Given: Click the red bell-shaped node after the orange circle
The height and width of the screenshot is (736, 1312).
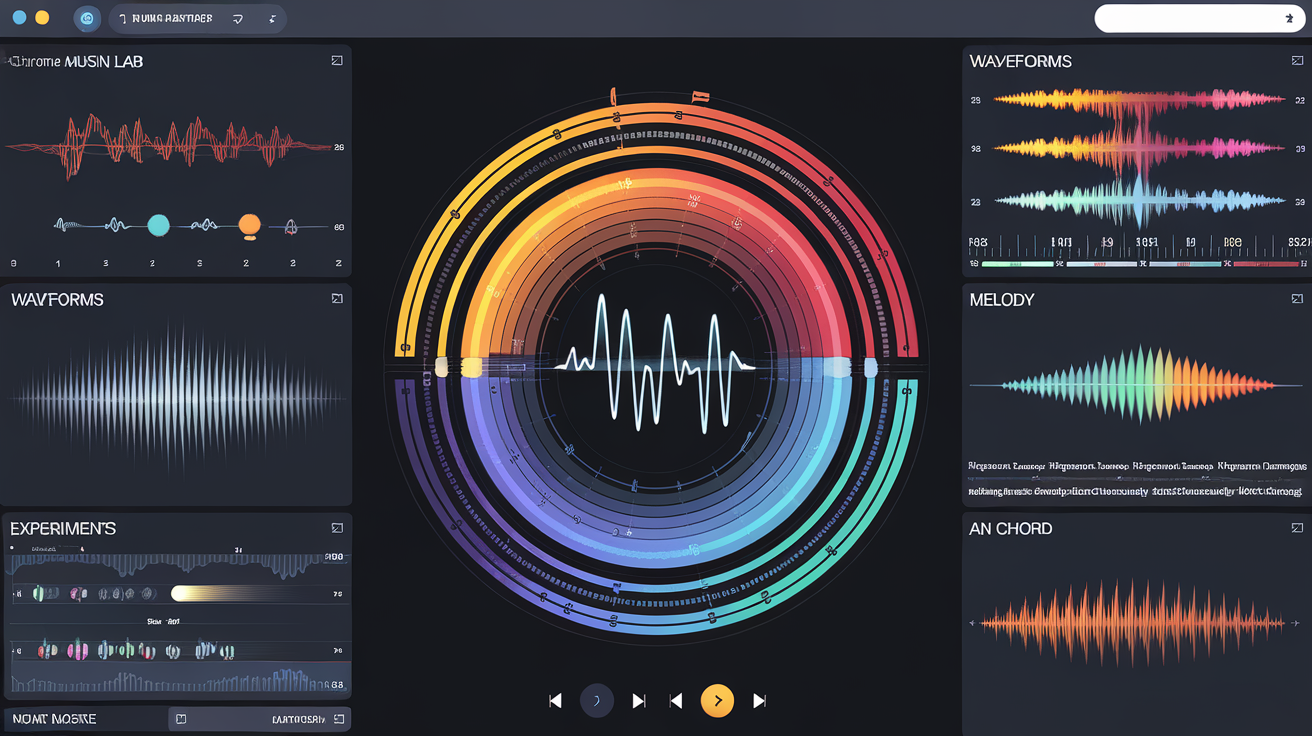Looking at the screenshot, I should (290, 227).
